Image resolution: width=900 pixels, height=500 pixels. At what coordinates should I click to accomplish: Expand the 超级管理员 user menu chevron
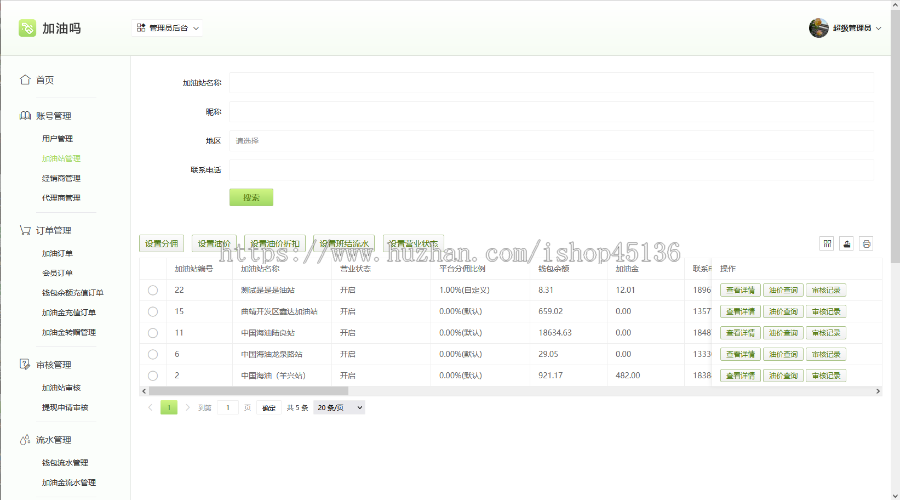point(879,28)
